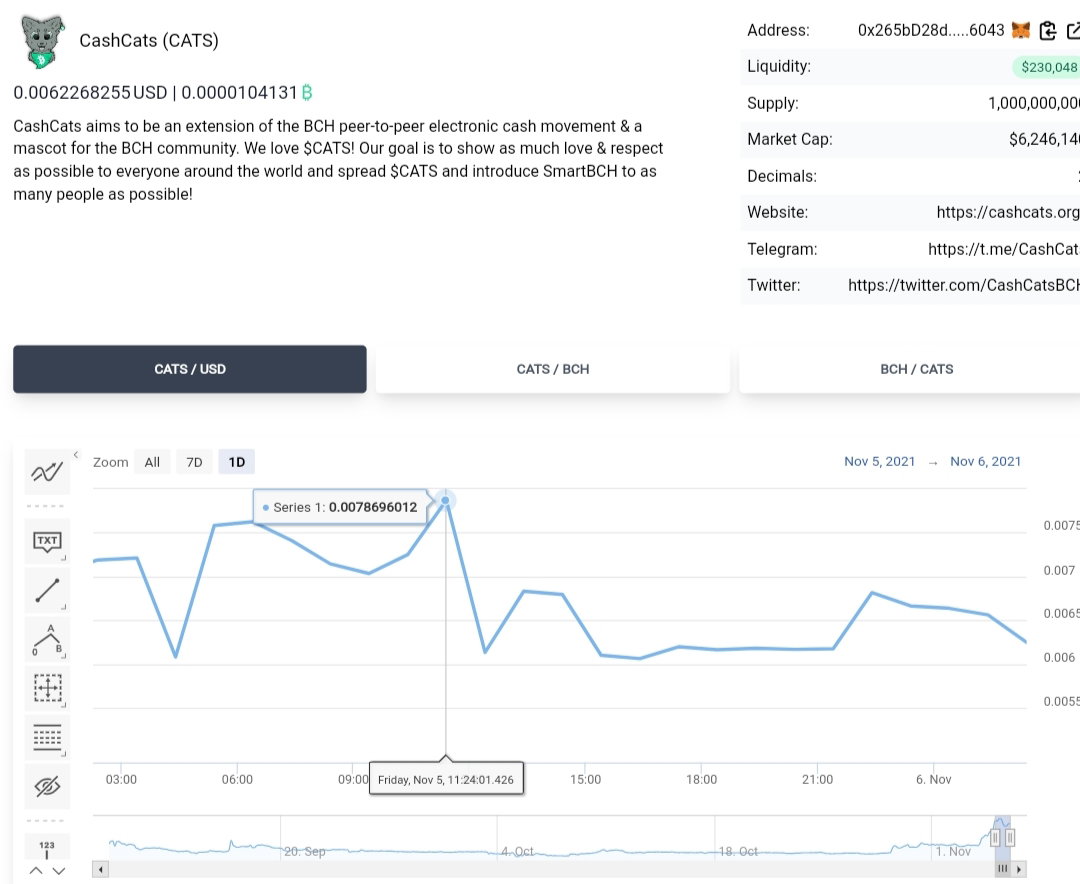The image size is (1080, 884).
Task: Click the 0.0000104131 BCH price text
Action: (x=239, y=92)
